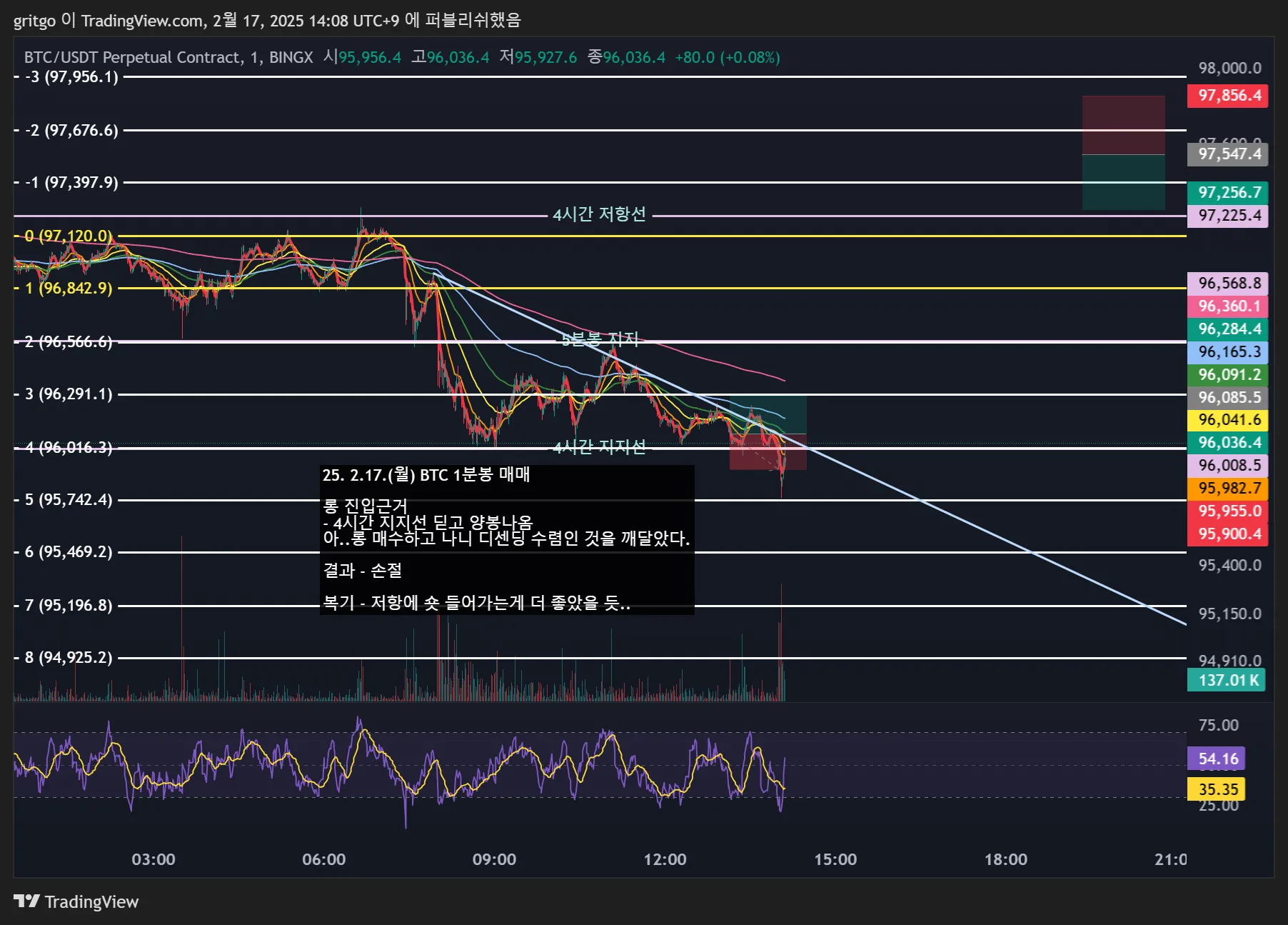Click the 96,165.3 light blue price label
Screen dimensions: 1288x925
(x=1228, y=352)
